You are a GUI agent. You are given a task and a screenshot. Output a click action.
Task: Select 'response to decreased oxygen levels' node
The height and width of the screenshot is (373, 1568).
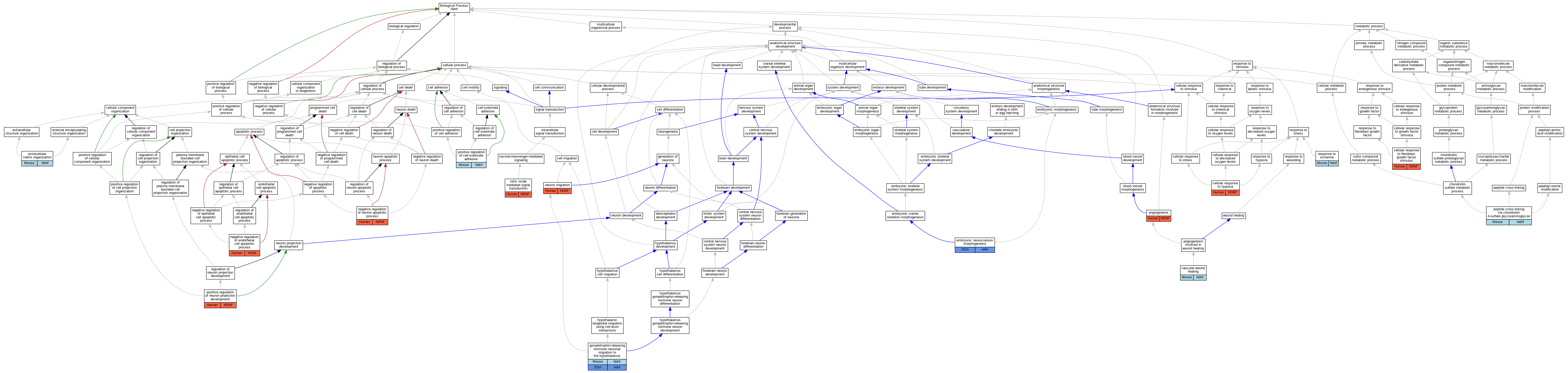click(x=1261, y=132)
